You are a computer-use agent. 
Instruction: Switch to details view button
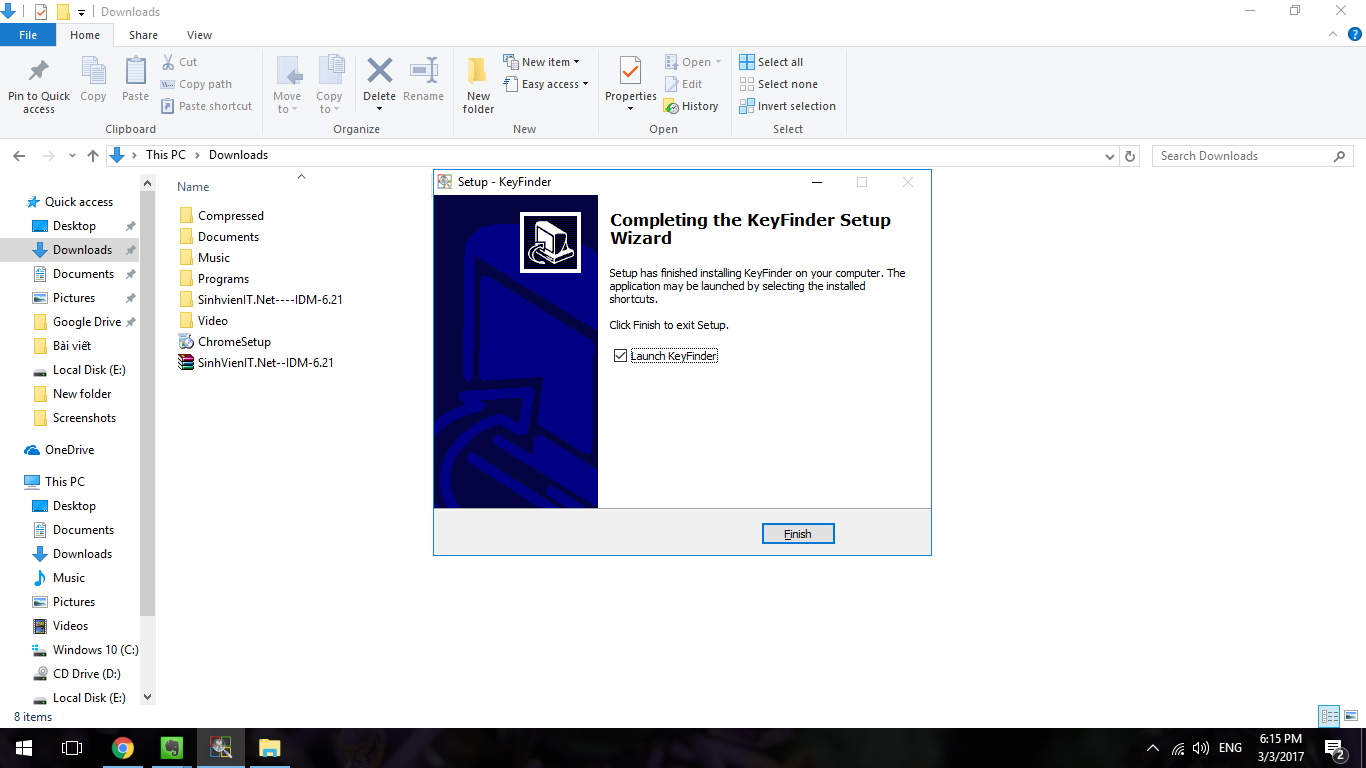[x=1329, y=716]
